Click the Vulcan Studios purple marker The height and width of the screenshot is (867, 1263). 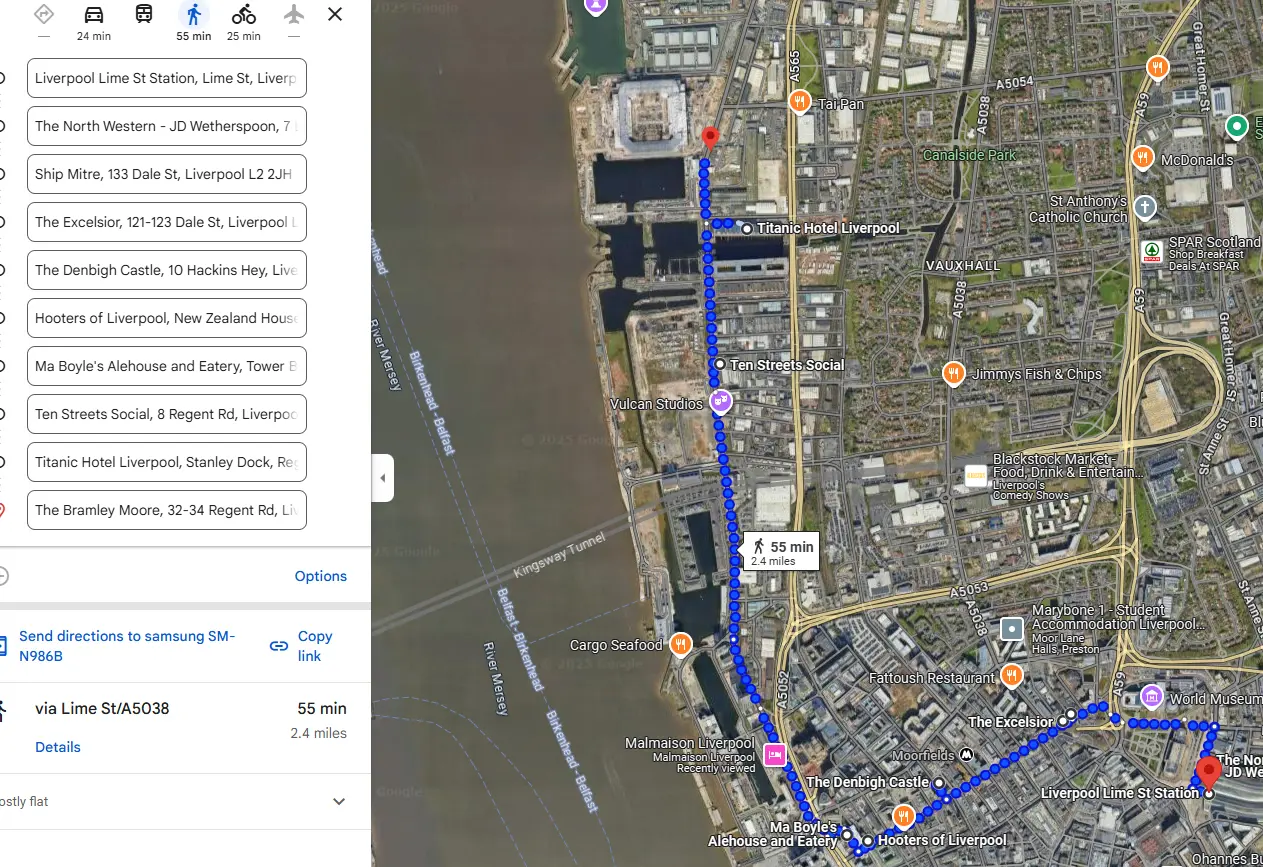tap(720, 402)
